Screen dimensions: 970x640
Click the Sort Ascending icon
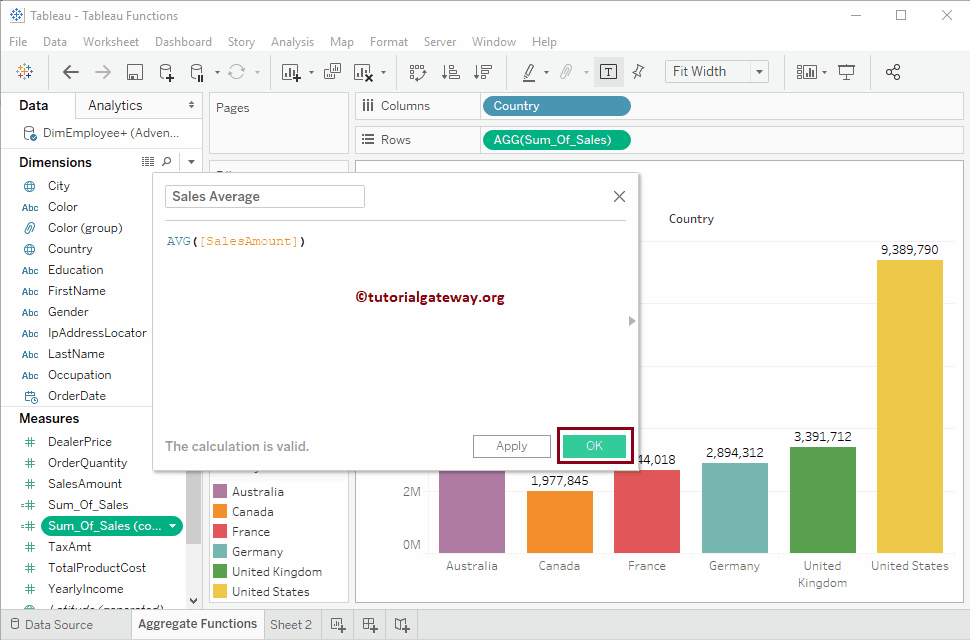click(452, 72)
